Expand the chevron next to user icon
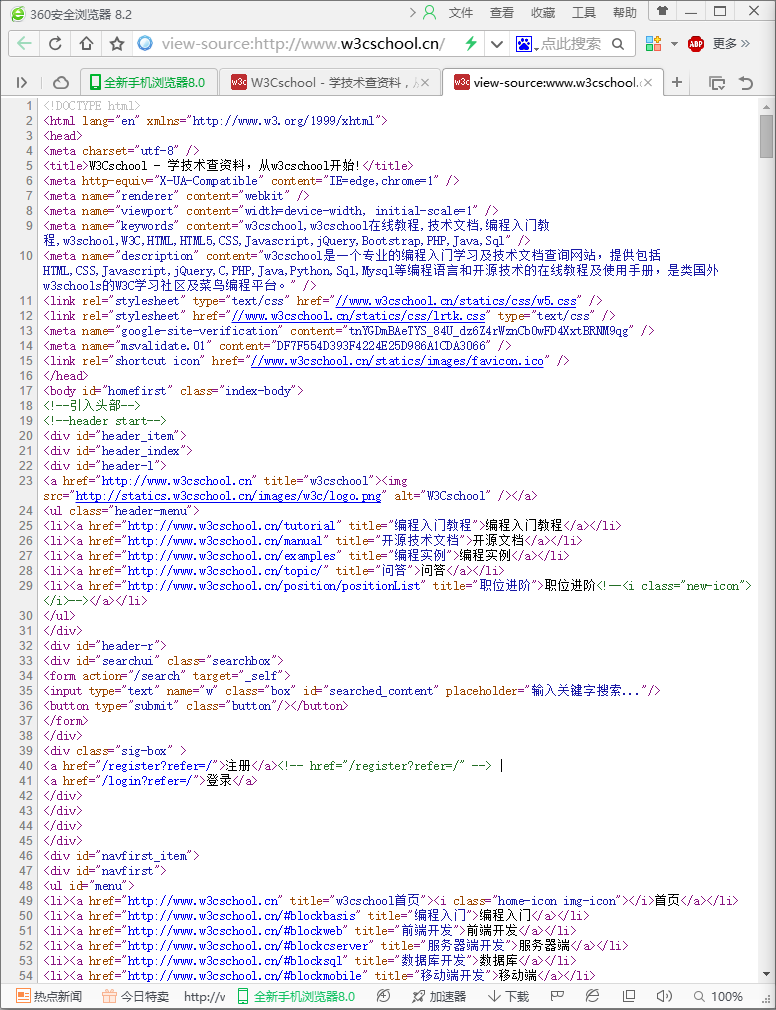This screenshot has width=776, height=1010. (x=413, y=12)
